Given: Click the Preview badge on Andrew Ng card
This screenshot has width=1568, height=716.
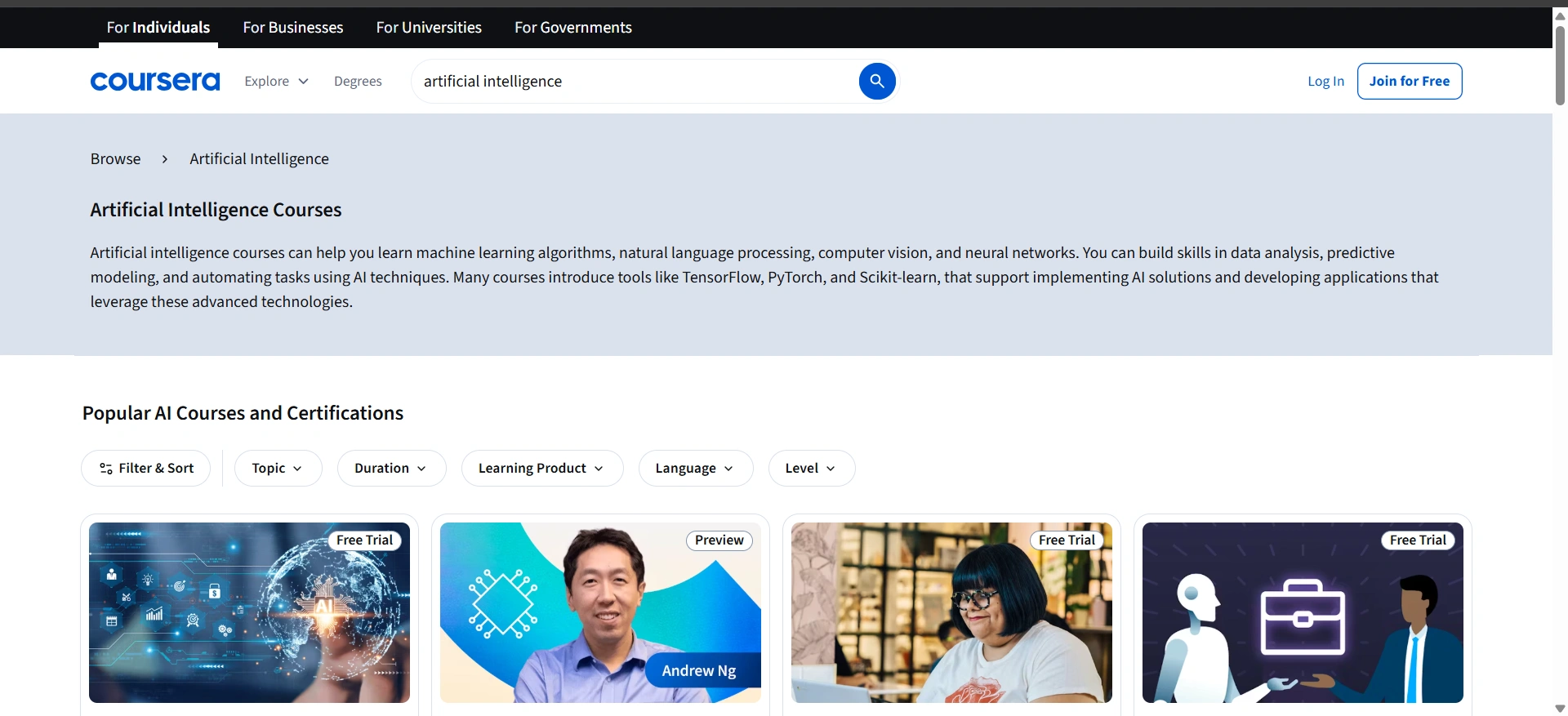Looking at the screenshot, I should point(719,540).
